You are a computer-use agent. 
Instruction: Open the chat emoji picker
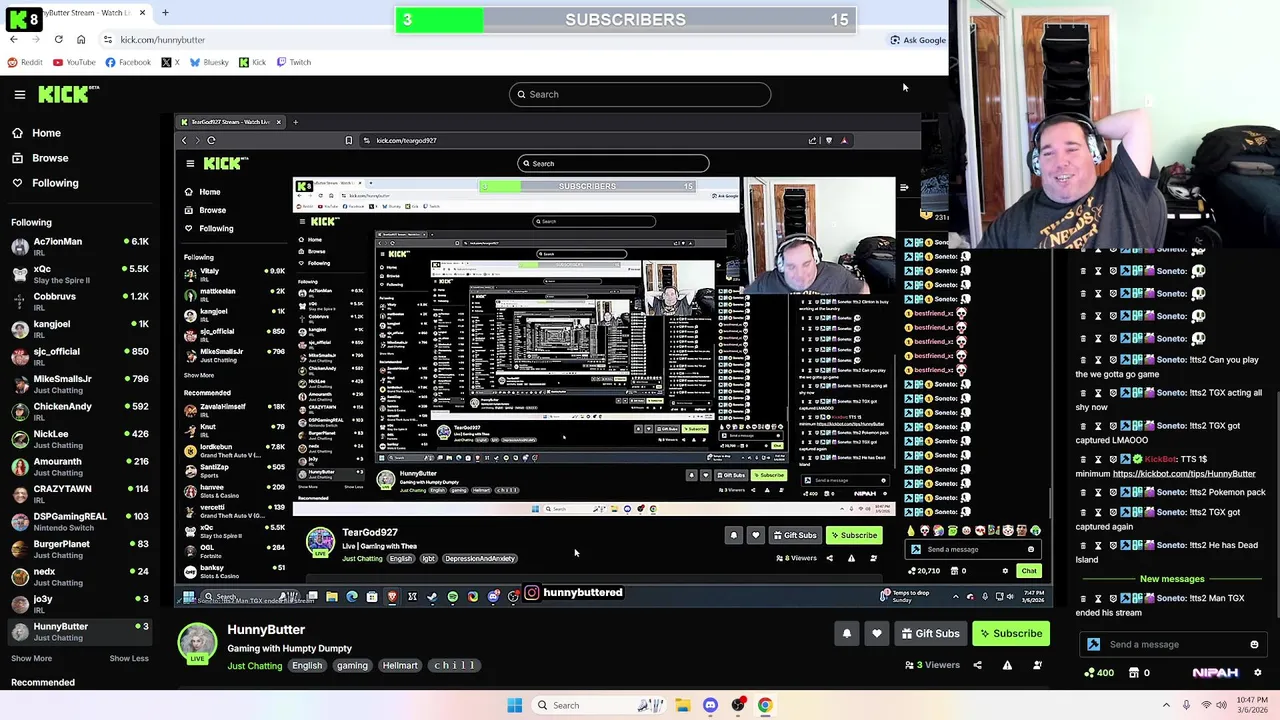pos(1254,645)
